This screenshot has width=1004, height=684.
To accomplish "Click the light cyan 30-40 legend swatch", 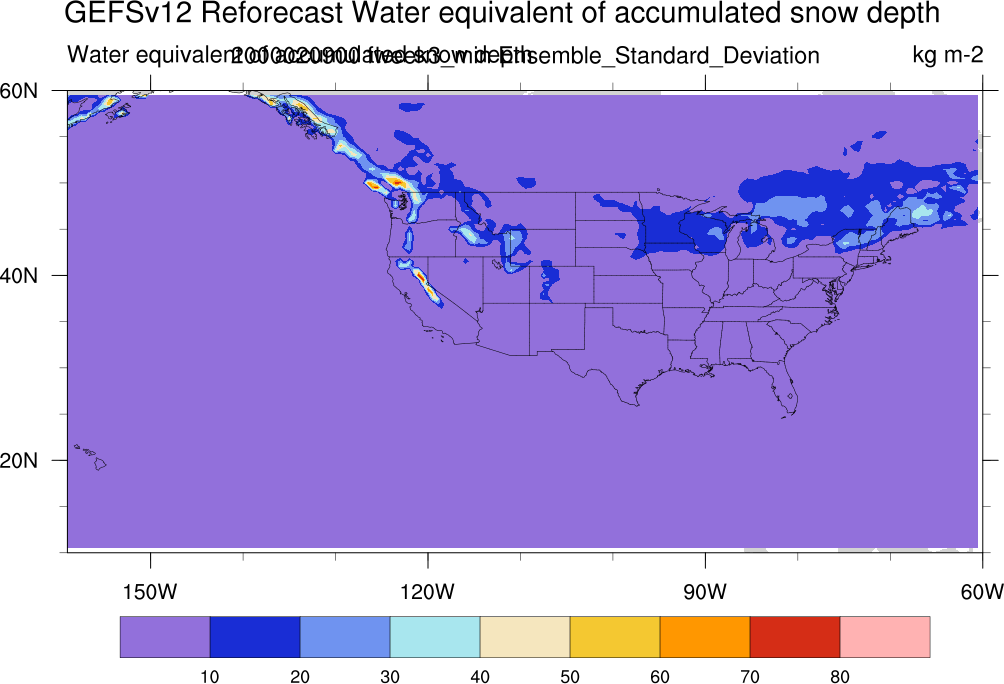I will [435, 637].
